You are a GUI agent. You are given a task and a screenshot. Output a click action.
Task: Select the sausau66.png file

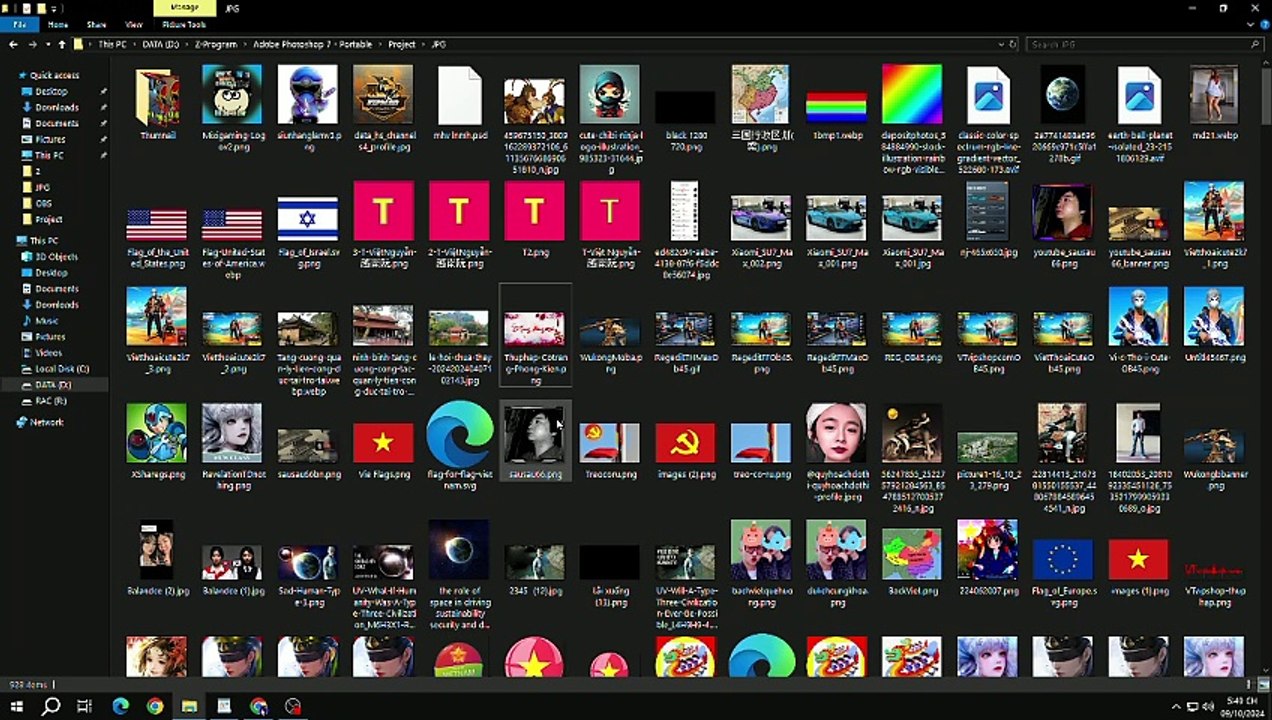coord(535,442)
